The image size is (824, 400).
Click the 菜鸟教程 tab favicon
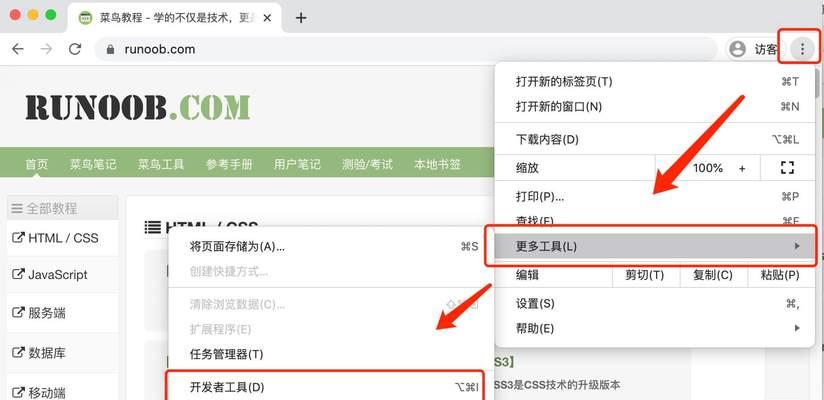(x=85, y=18)
